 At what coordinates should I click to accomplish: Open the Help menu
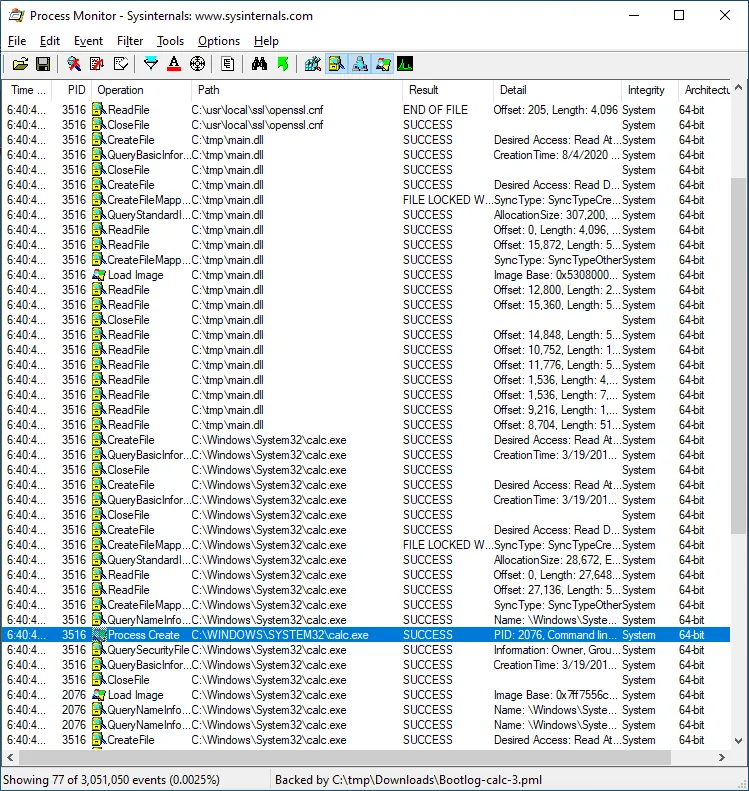[x=266, y=41]
